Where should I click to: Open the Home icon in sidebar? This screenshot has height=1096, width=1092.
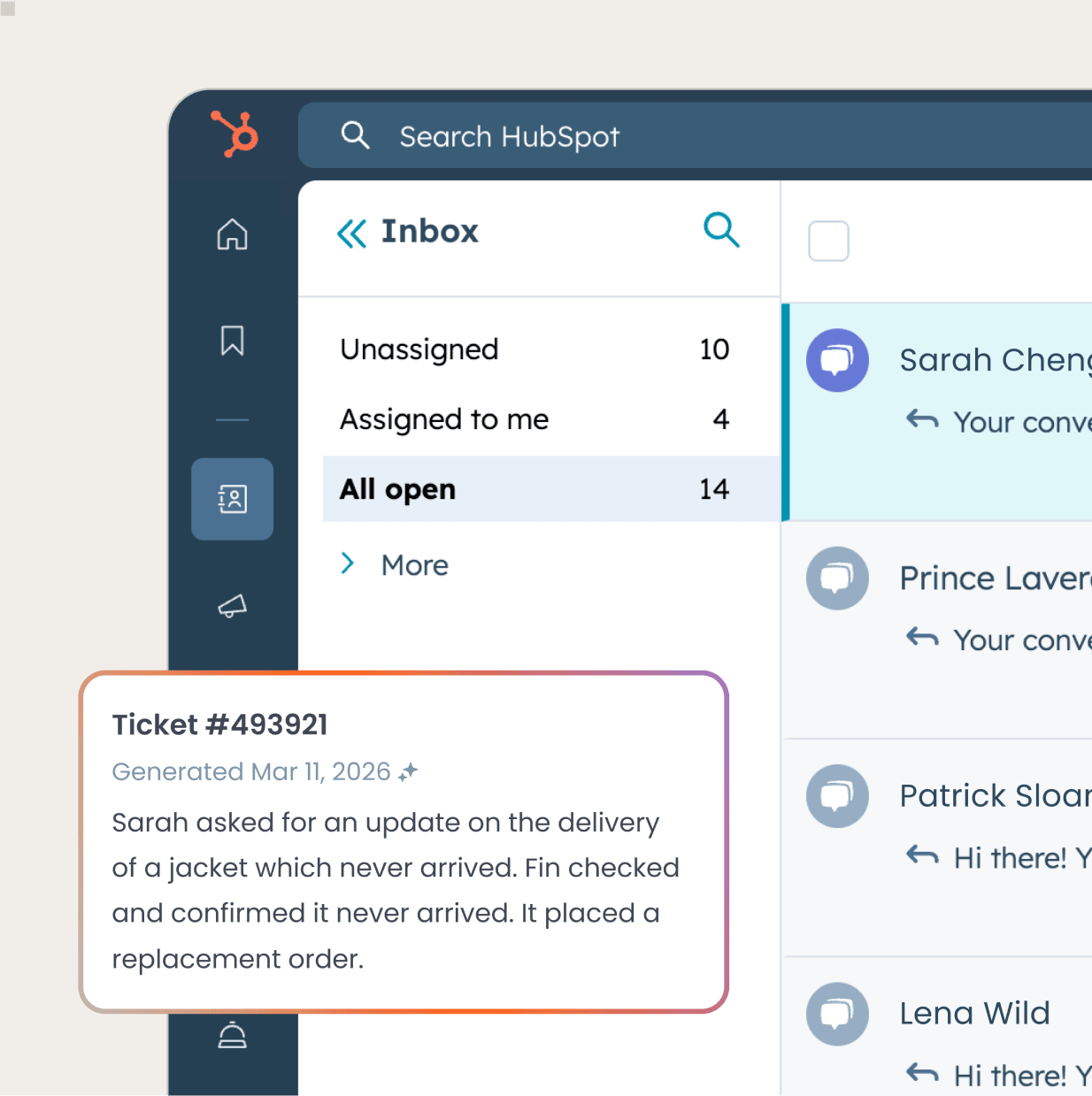coord(233,234)
